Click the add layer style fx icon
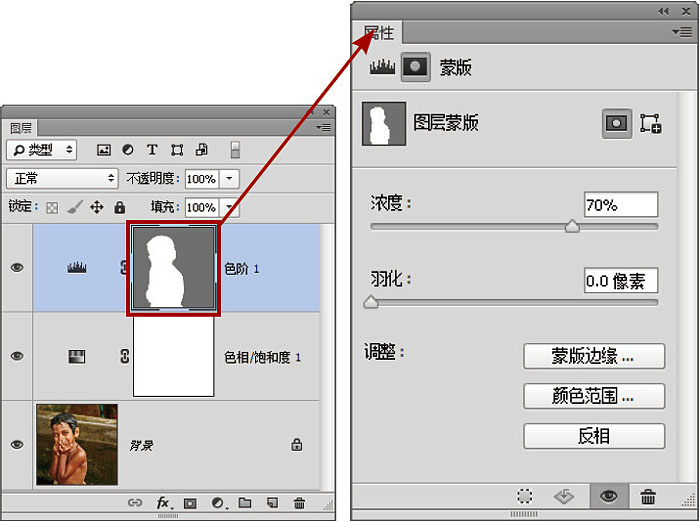700x522 pixels. pos(163,503)
